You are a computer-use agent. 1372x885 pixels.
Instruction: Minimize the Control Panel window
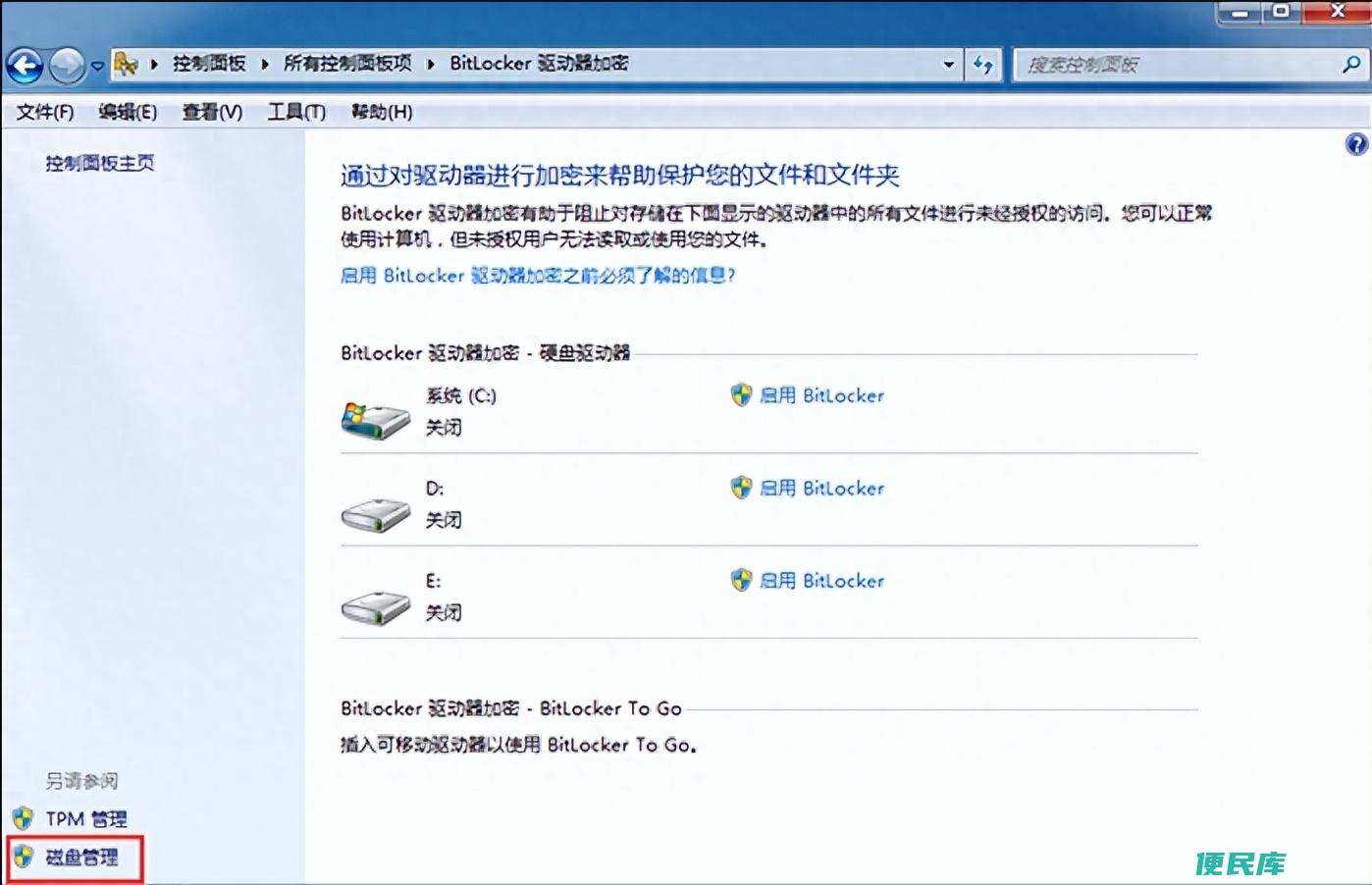tap(1240, 13)
